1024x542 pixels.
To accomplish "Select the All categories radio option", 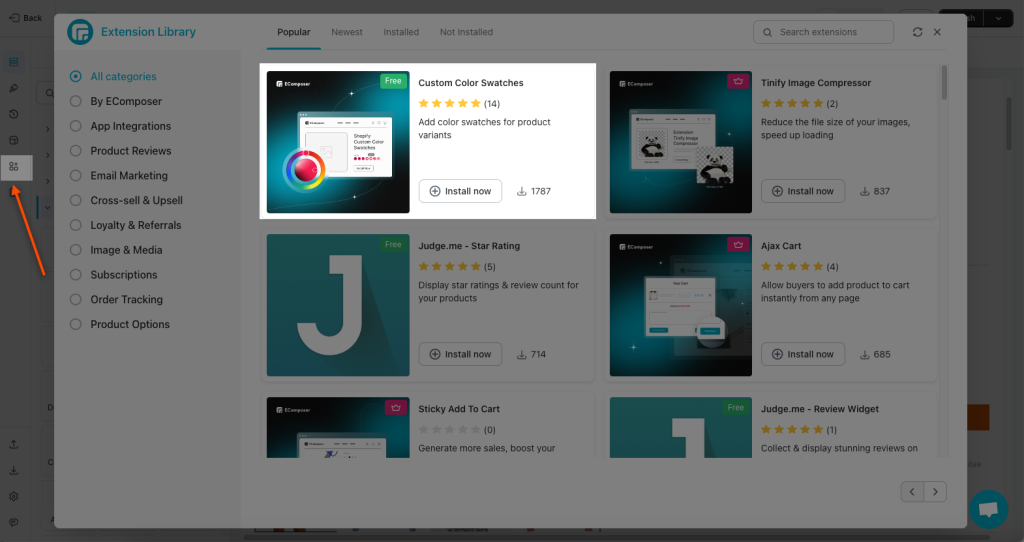I will click(x=76, y=76).
